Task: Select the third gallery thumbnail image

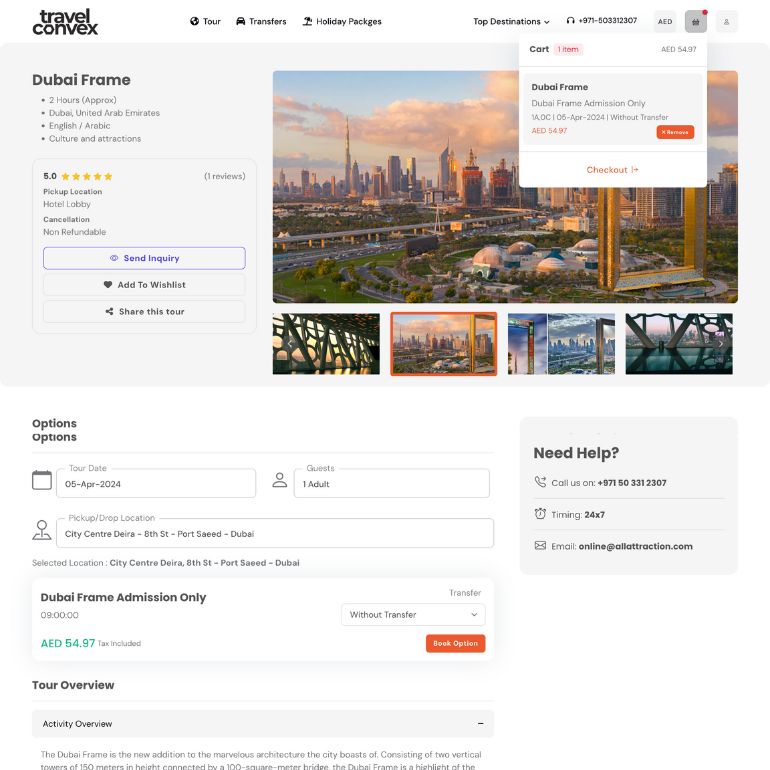Action: [x=561, y=344]
